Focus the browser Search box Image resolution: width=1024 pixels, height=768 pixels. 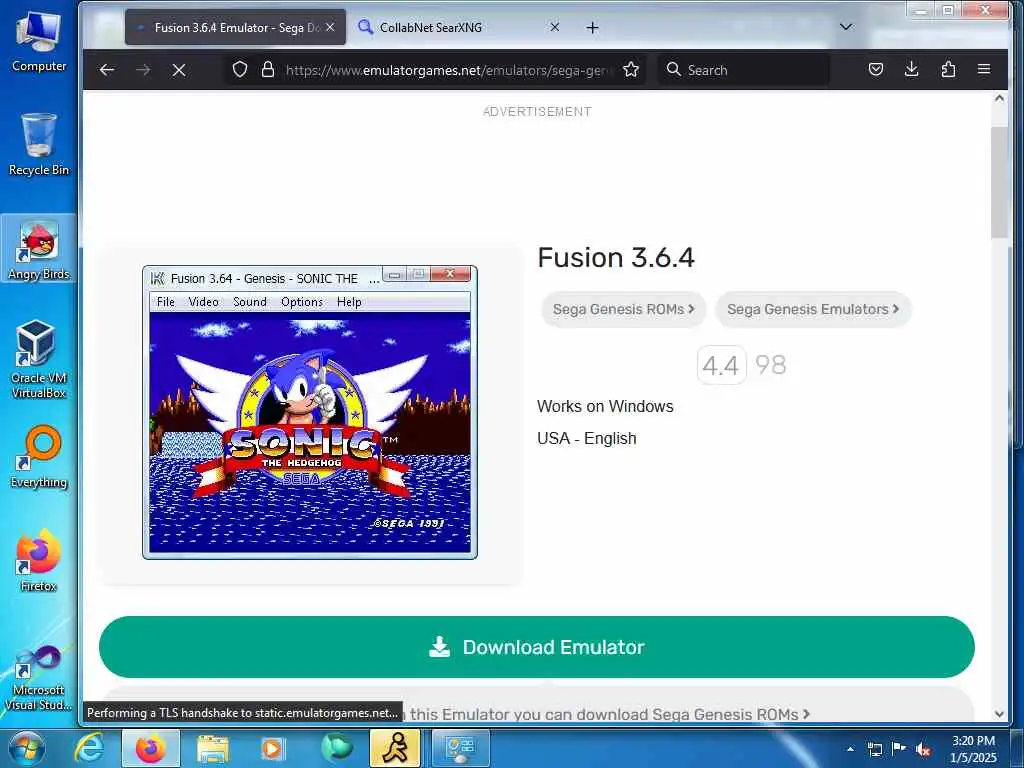[744, 70]
